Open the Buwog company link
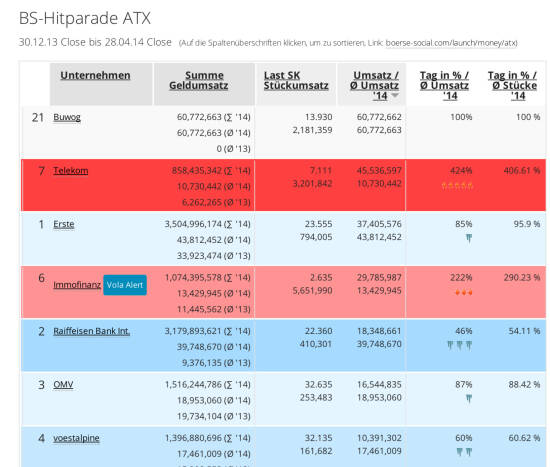550x467 pixels. [67, 117]
